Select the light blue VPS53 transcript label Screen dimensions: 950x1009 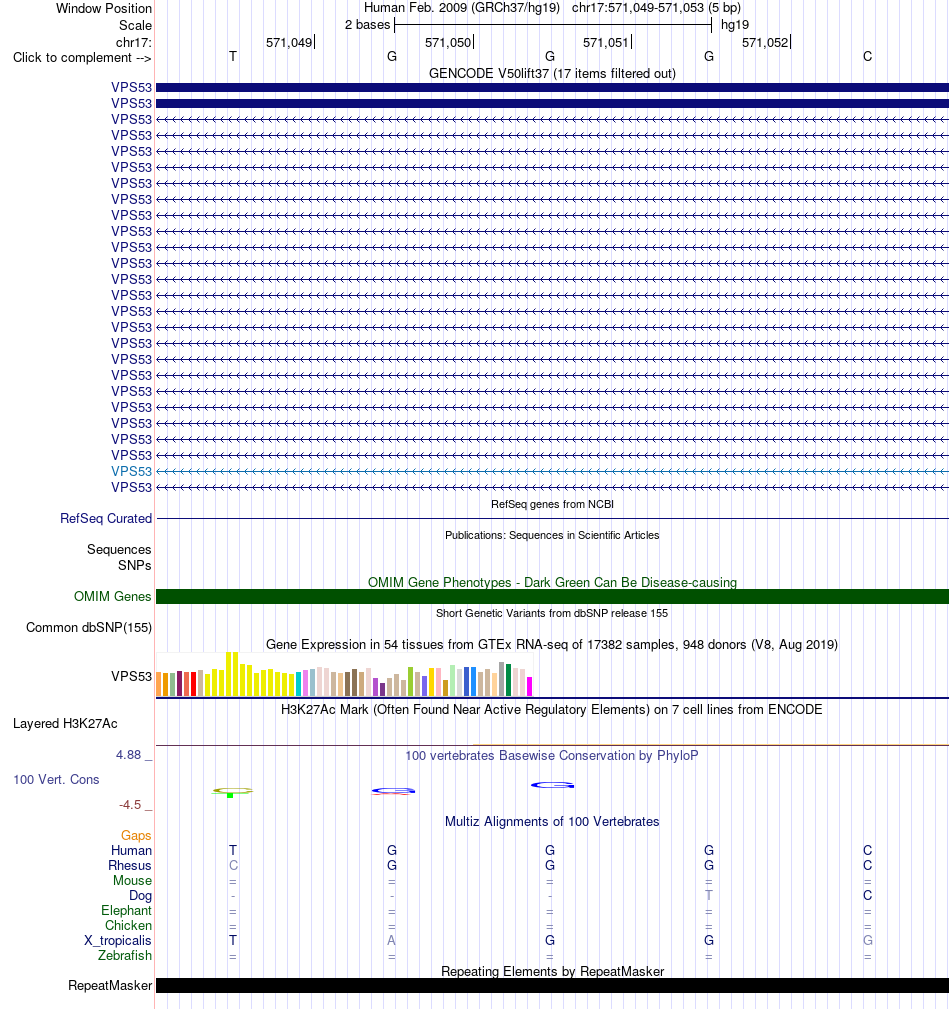coord(131,471)
